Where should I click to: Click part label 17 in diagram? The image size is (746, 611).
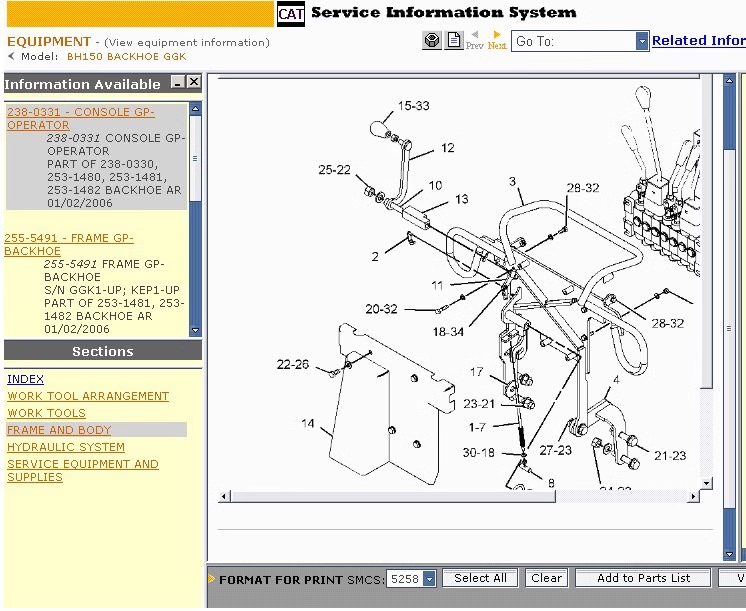coord(476,372)
